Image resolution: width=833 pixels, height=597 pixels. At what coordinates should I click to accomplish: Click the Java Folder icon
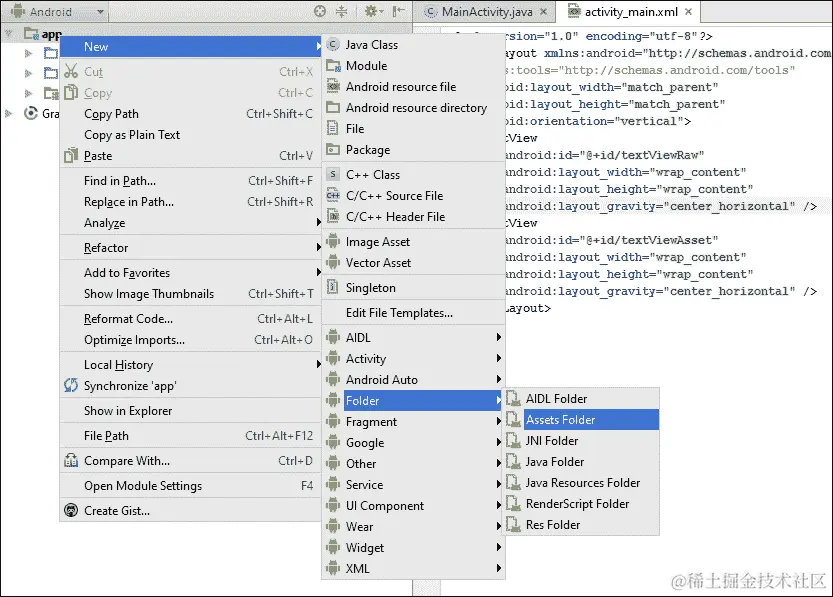point(513,462)
